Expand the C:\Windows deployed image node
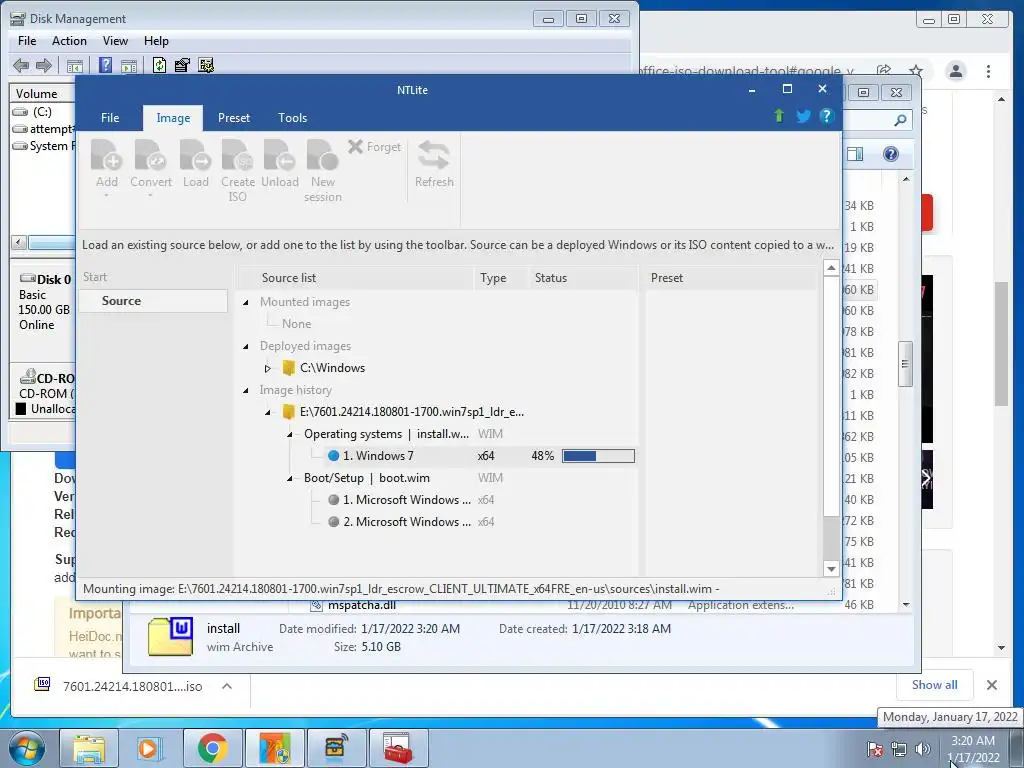 pyautogui.click(x=268, y=368)
